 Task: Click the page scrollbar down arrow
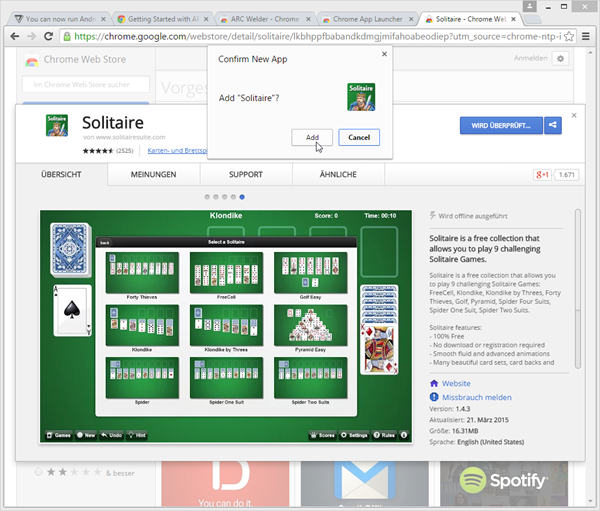[590, 501]
